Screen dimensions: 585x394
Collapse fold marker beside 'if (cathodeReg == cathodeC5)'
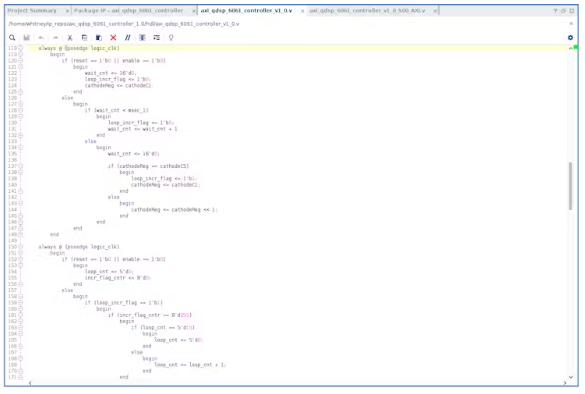(21, 166)
